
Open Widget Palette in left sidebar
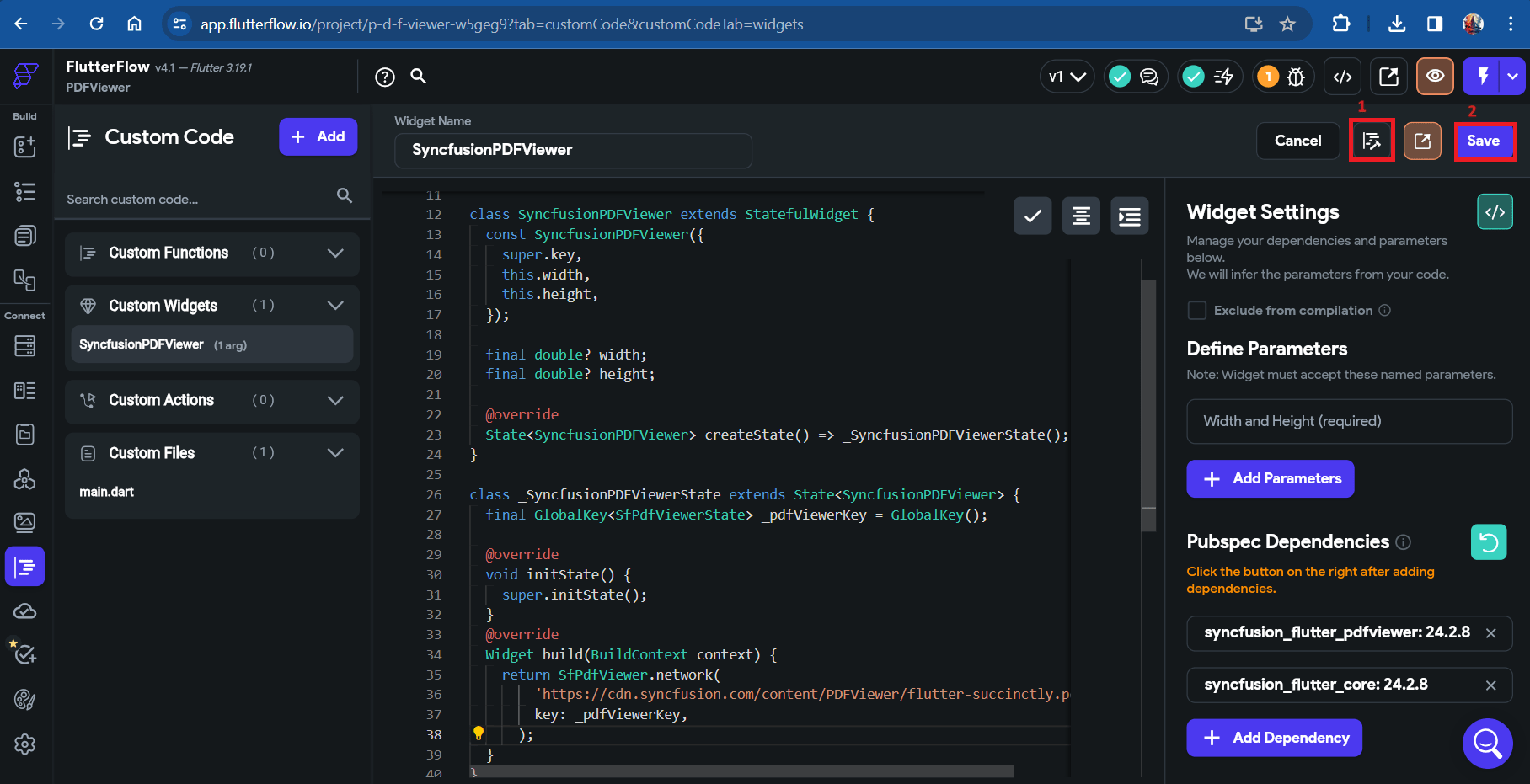25,147
